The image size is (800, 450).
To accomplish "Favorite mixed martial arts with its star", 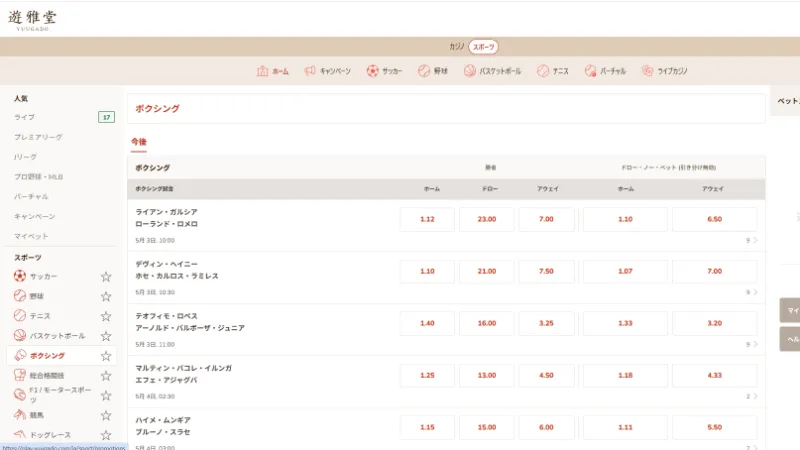I will tap(106, 376).
